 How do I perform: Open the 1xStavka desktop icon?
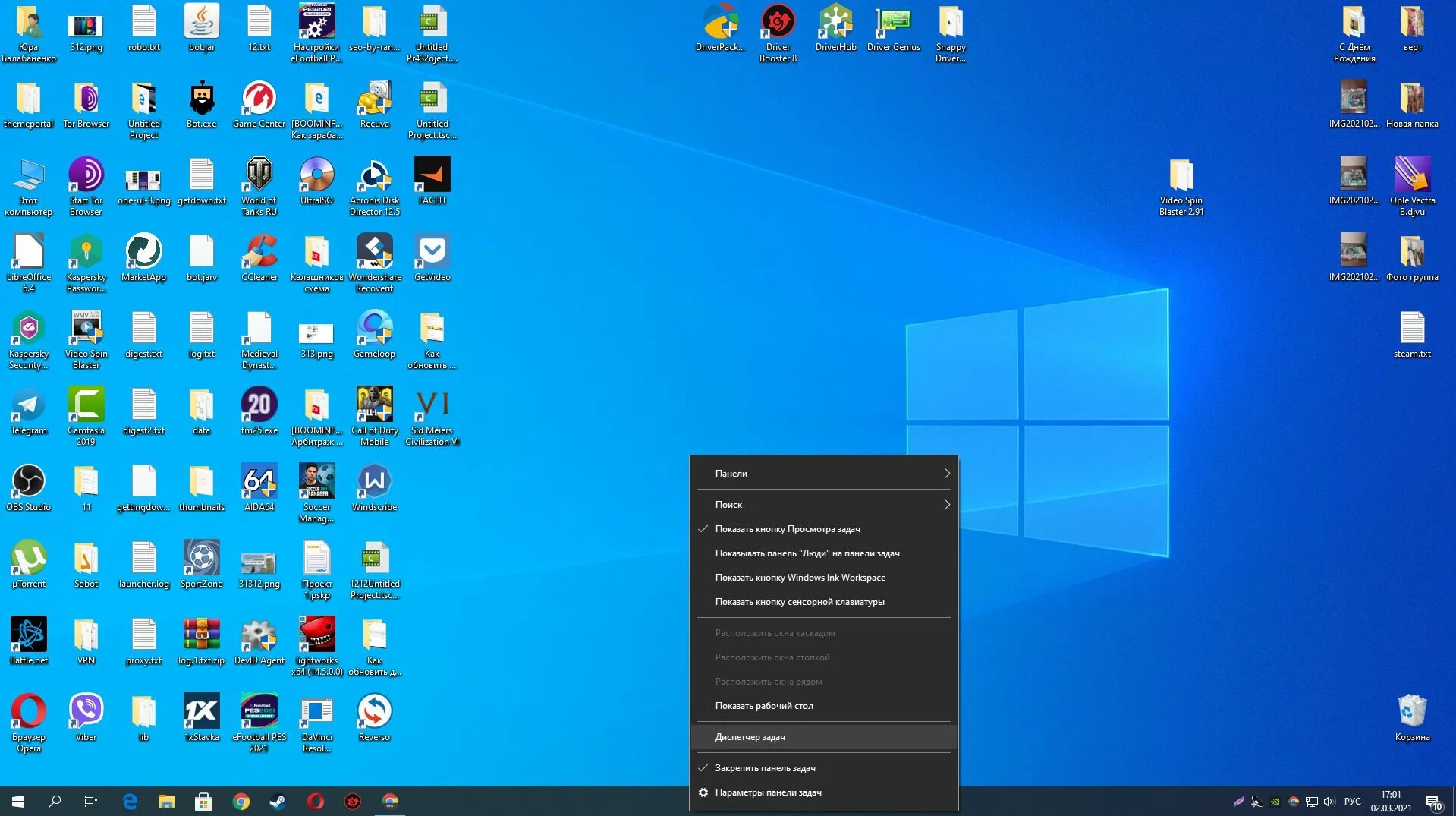pos(201,718)
